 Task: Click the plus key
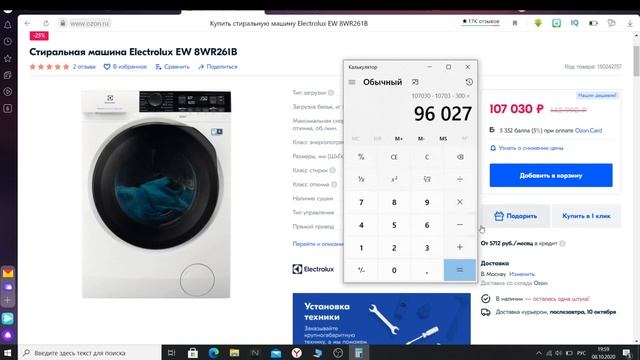[x=460, y=247]
